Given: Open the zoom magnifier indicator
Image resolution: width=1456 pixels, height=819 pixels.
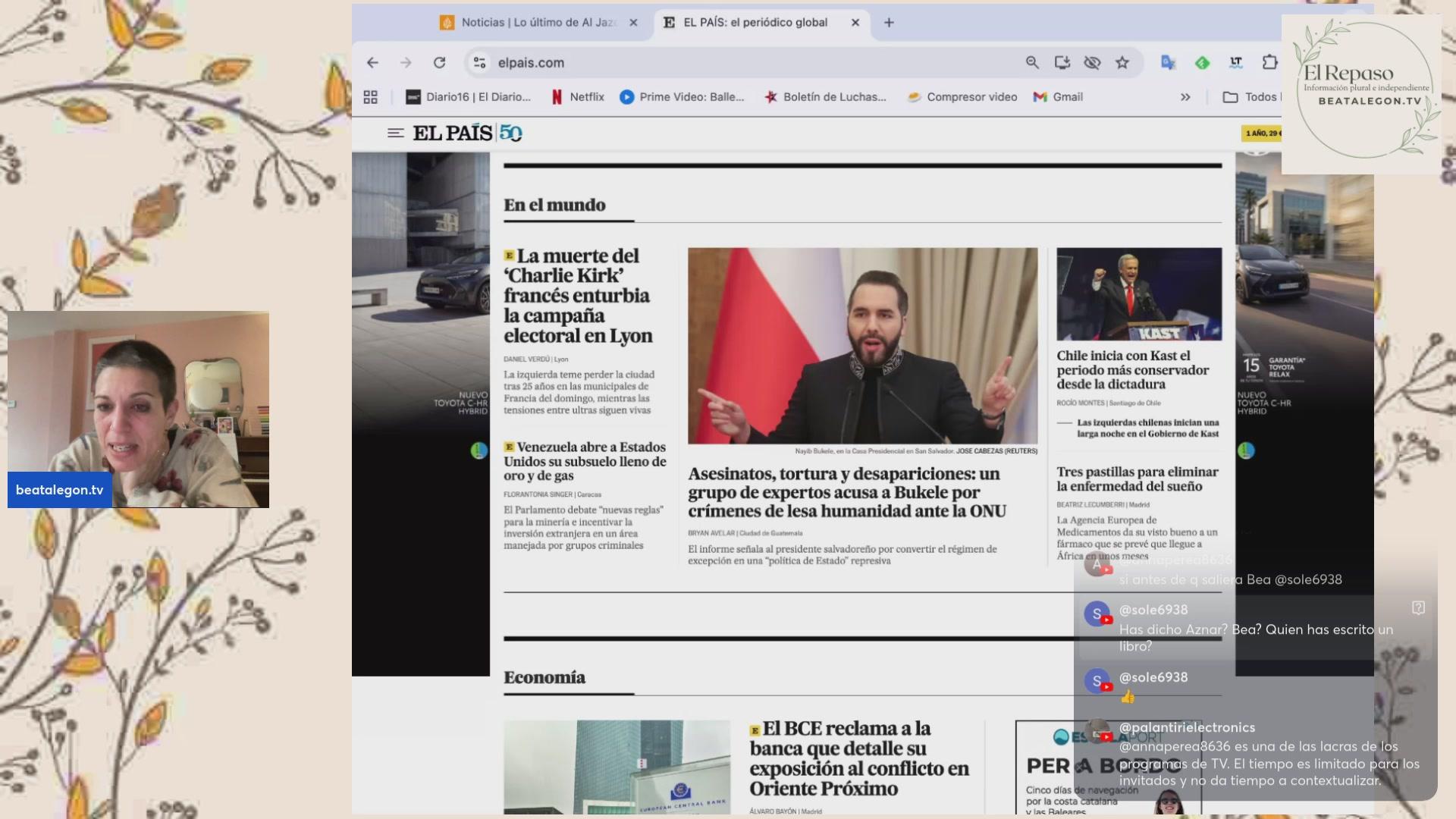Looking at the screenshot, I should pos(1032,63).
